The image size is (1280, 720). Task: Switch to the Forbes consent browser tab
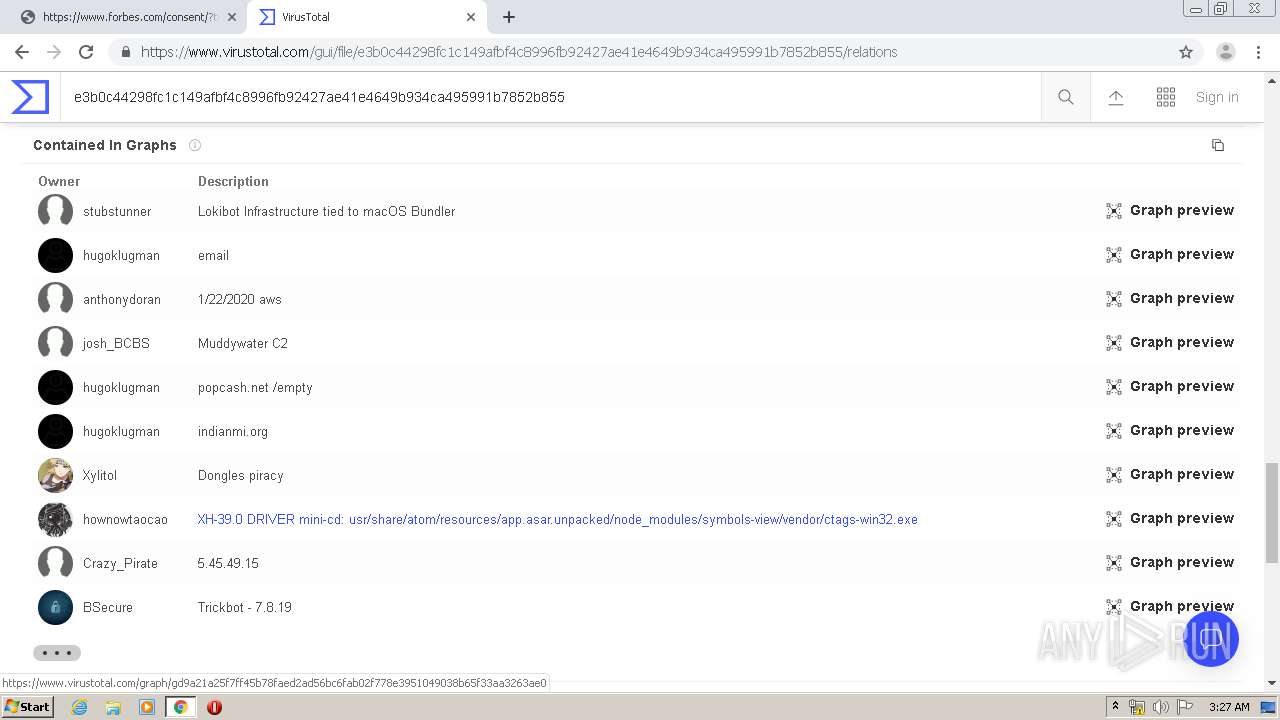[x=130, y=17]
